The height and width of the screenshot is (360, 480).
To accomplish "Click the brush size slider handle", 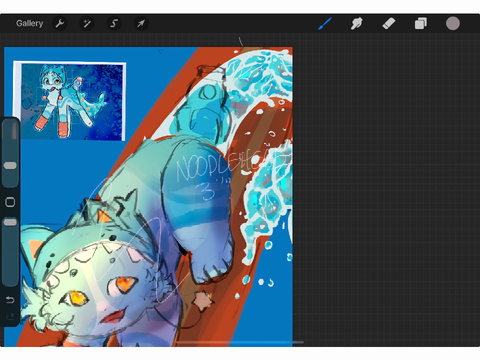I will [x=10, y=166].
